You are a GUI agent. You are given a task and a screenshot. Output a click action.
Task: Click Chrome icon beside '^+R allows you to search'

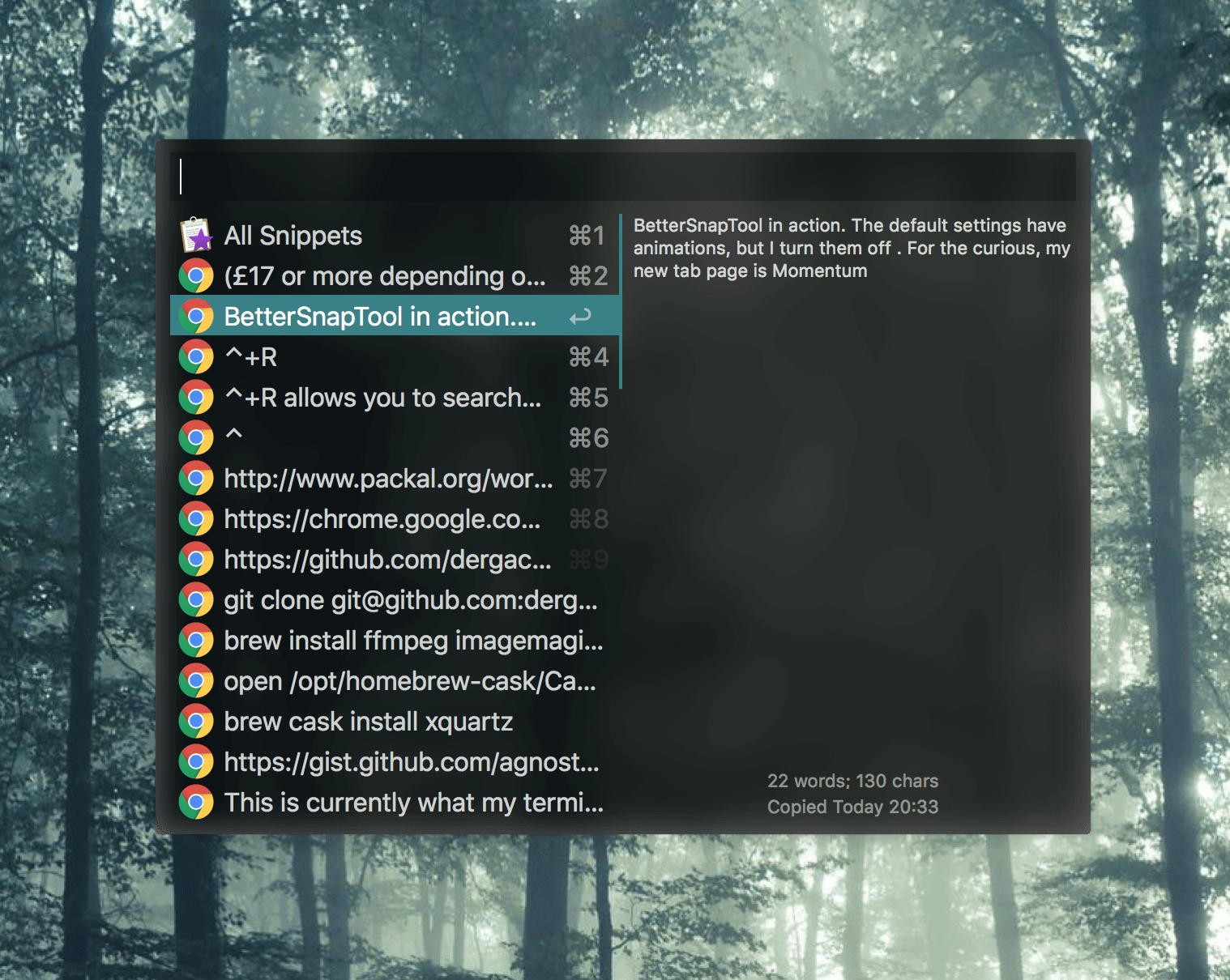click(x=196, y=397)
